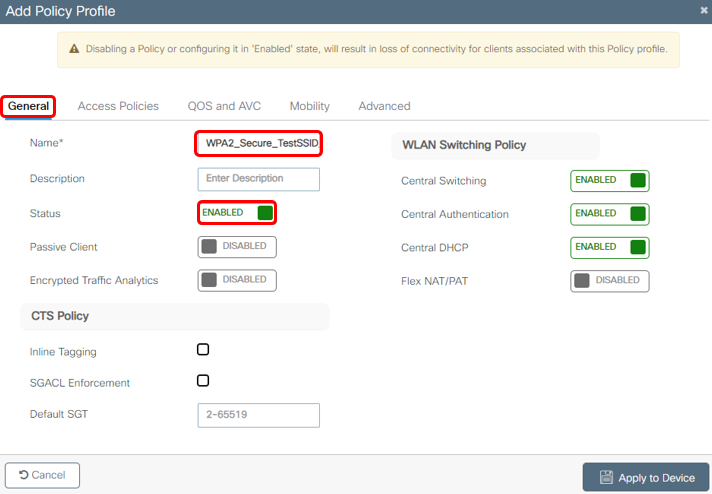This screenshot has height=494, width=712.
Task: Click the Default SGT input field
Action: pyautogui.click(x=259, y=415)
